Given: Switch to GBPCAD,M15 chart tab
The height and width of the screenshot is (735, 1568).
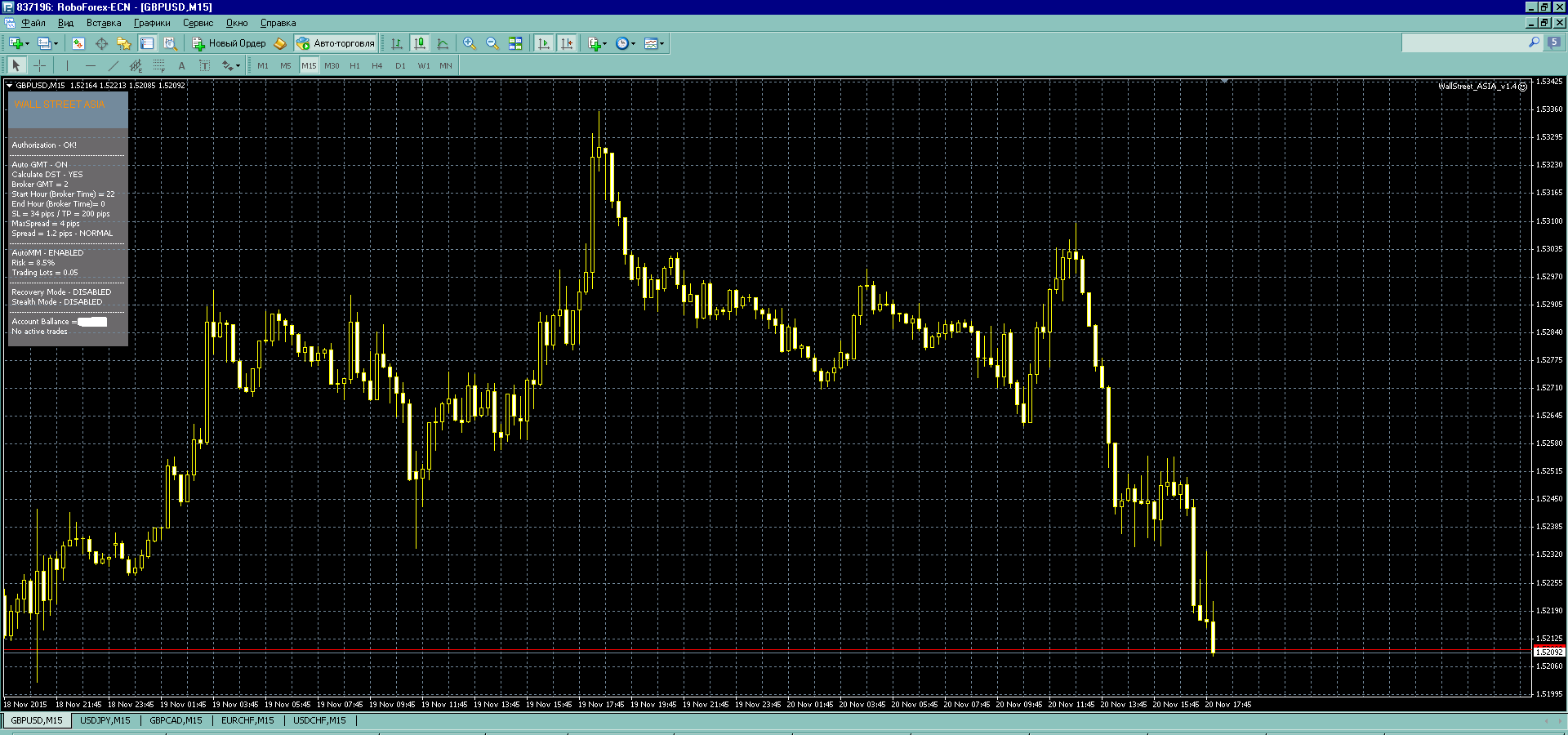Looking at the screenshot, I should [176, 720].
